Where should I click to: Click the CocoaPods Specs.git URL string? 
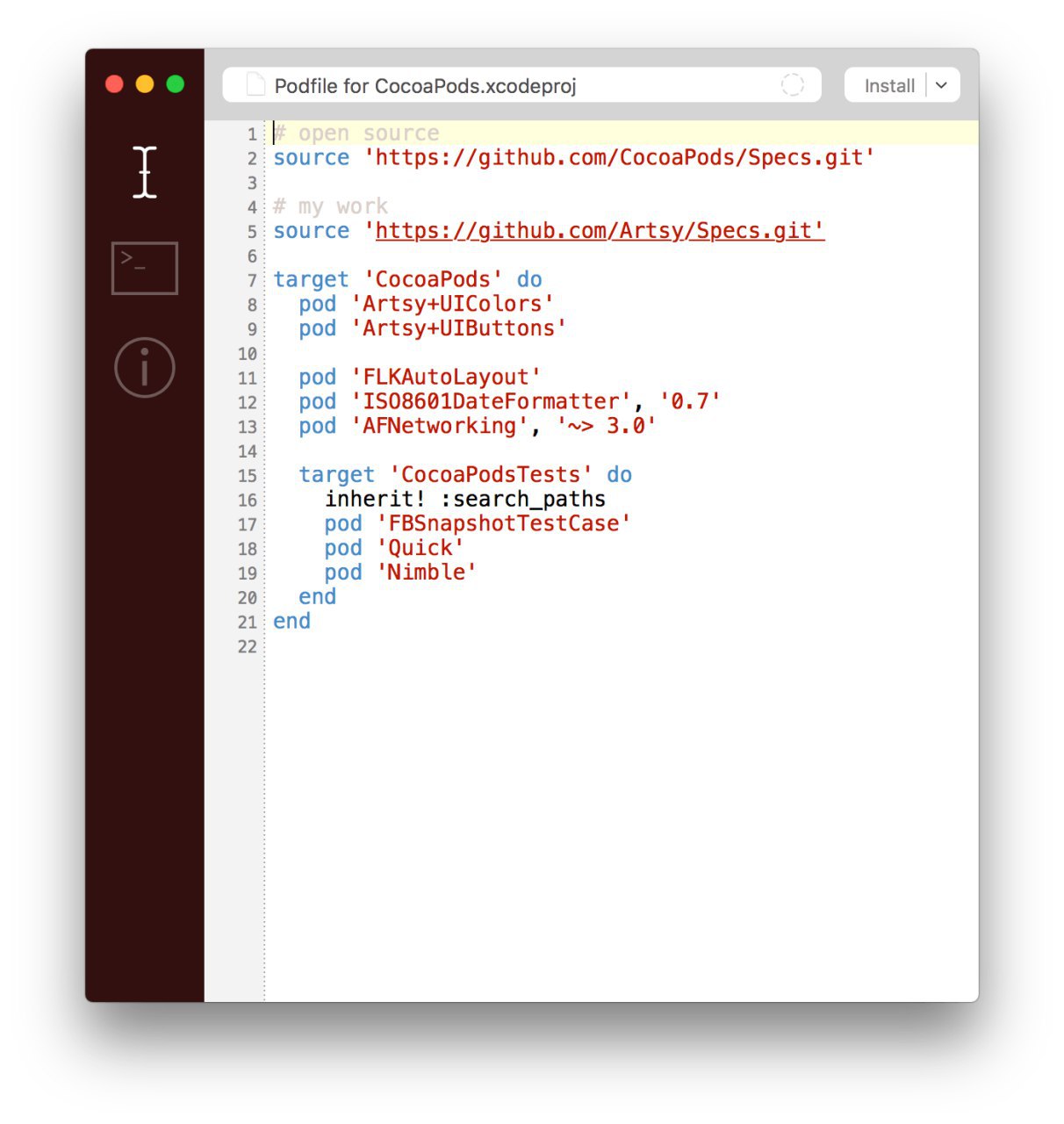click(619, 158)
